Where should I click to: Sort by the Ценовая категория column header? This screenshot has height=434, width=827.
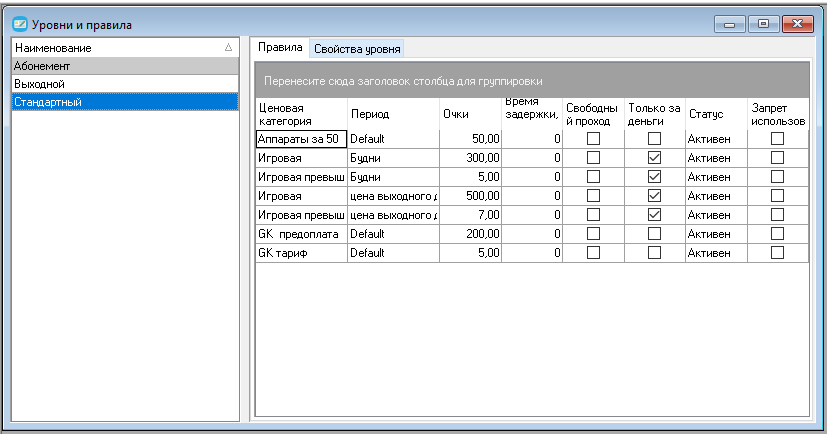(x=301, y=114)
